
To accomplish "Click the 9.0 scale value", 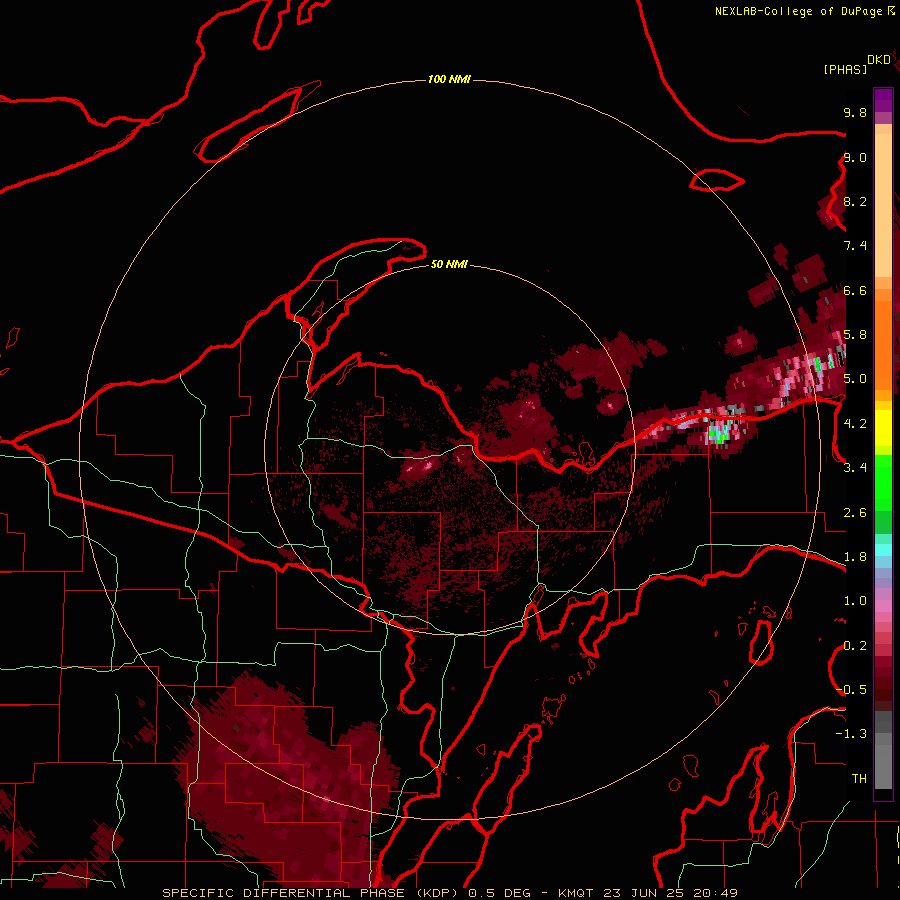I will [855, 157].
